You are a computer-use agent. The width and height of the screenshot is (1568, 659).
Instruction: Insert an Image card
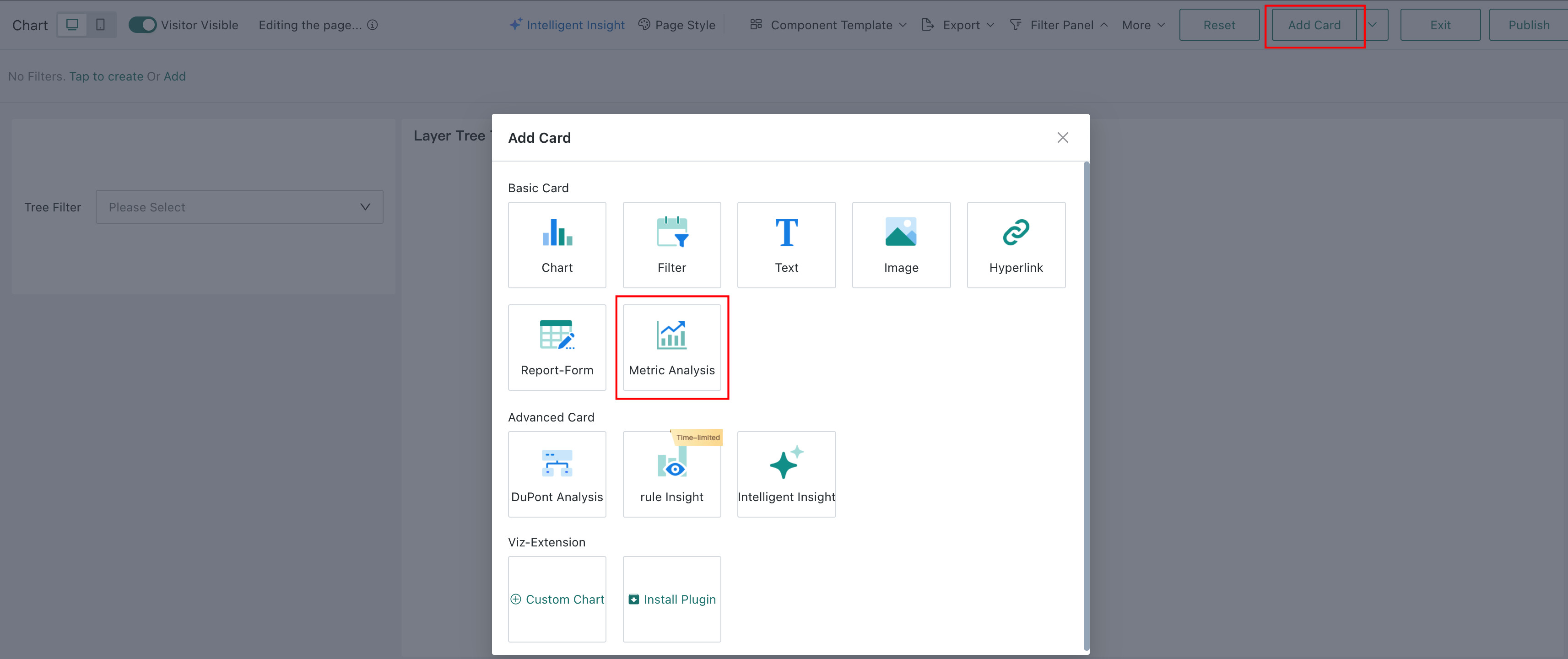(x=901, y=245)
